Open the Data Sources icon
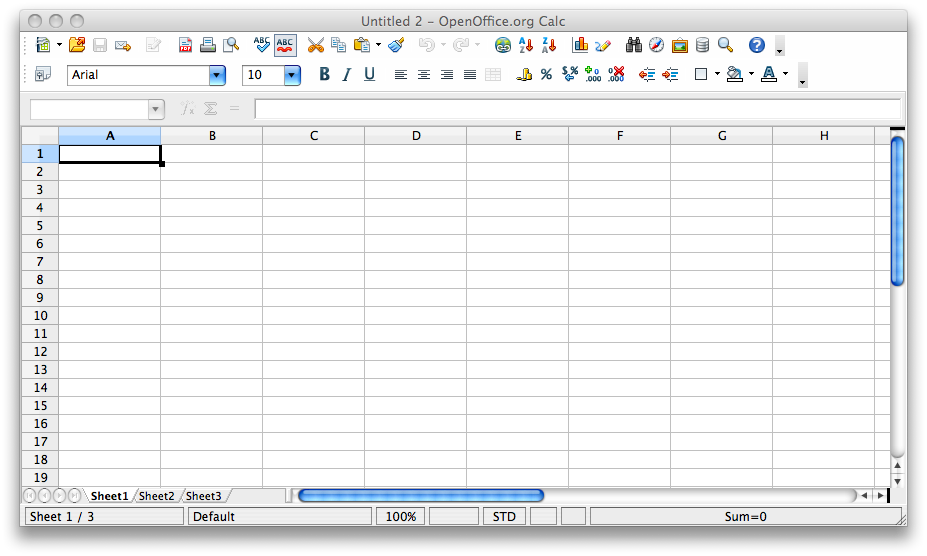The height and width of the screenshot is (556, 927). point(702,45)
